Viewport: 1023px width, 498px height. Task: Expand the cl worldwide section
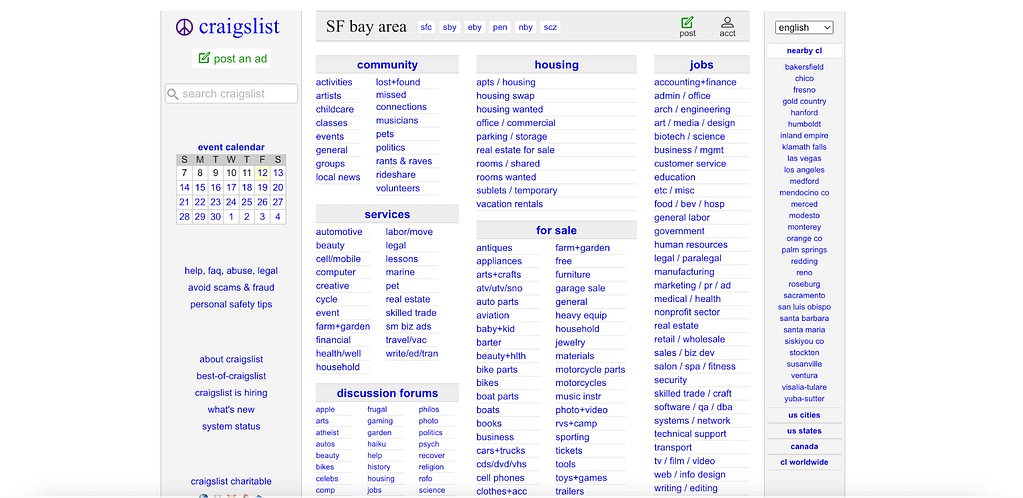(x=804, y=462)
